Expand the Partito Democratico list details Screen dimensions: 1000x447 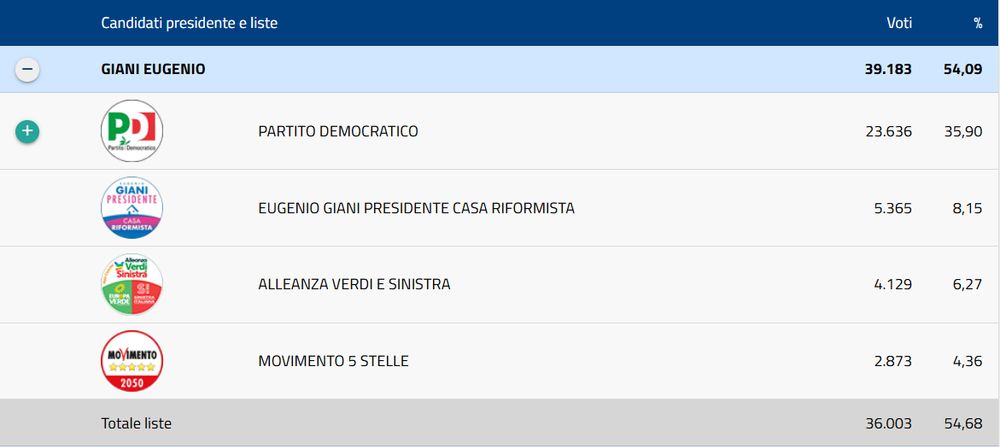[27, 131]
